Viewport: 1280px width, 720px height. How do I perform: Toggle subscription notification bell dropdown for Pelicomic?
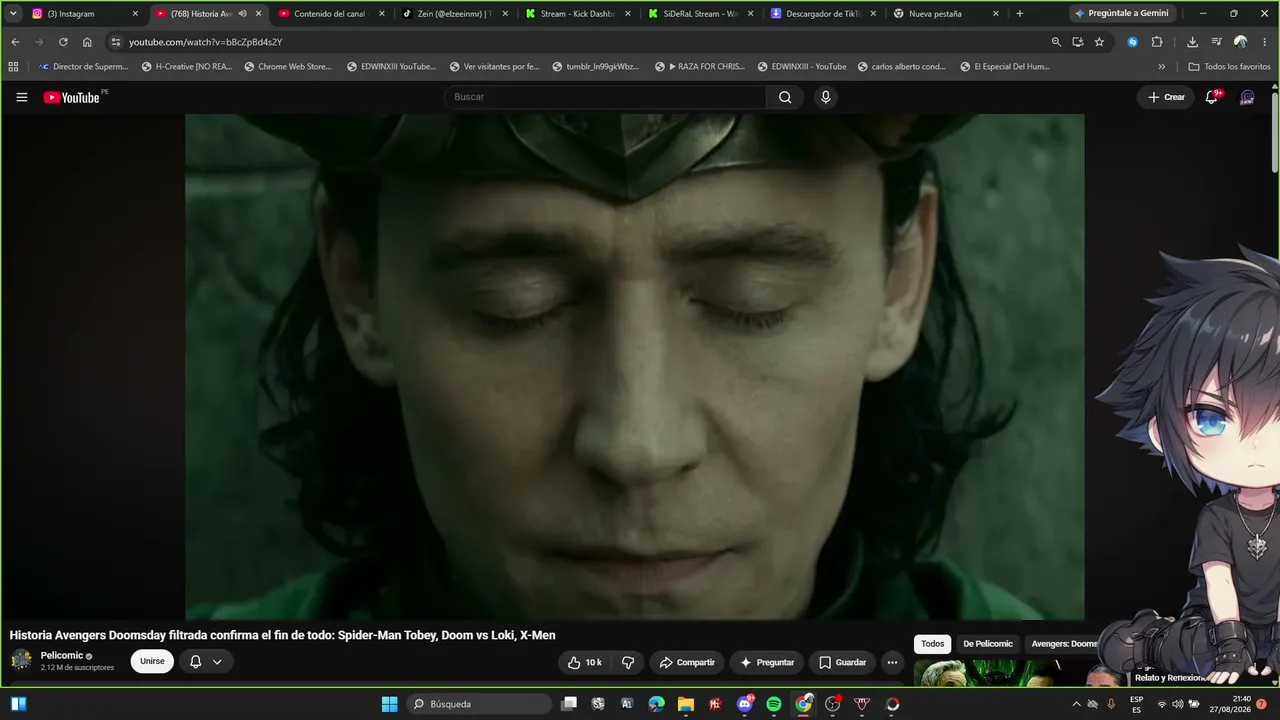pos(206,662)
